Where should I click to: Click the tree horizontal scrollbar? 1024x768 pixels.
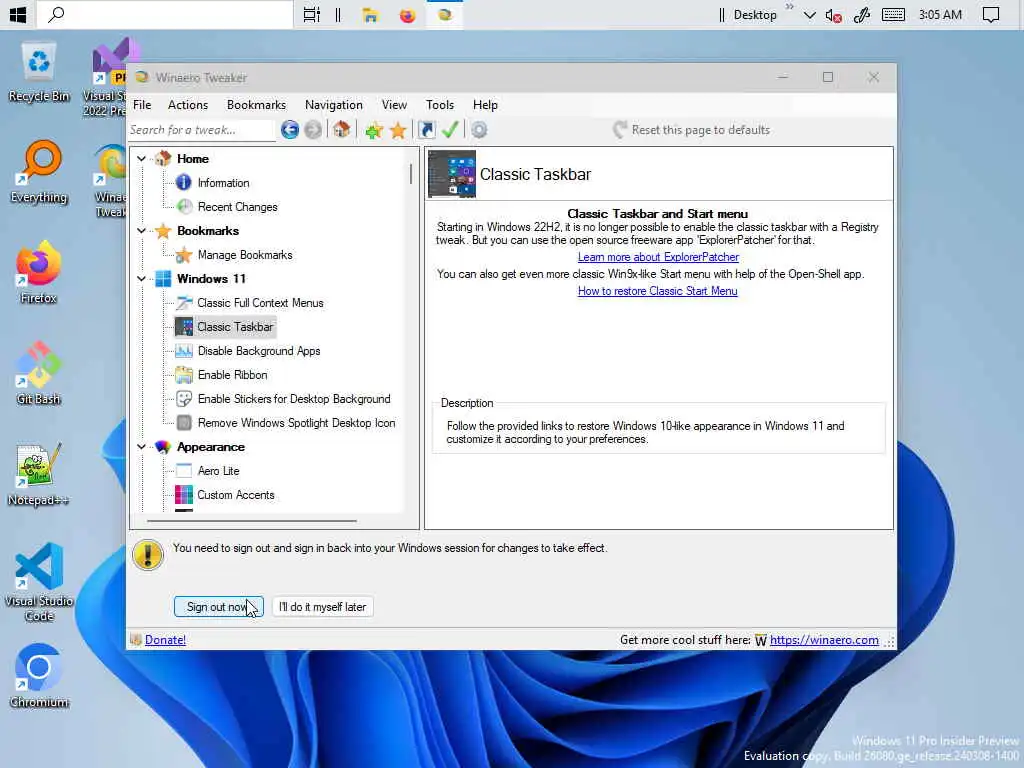[x=252, y=521]
